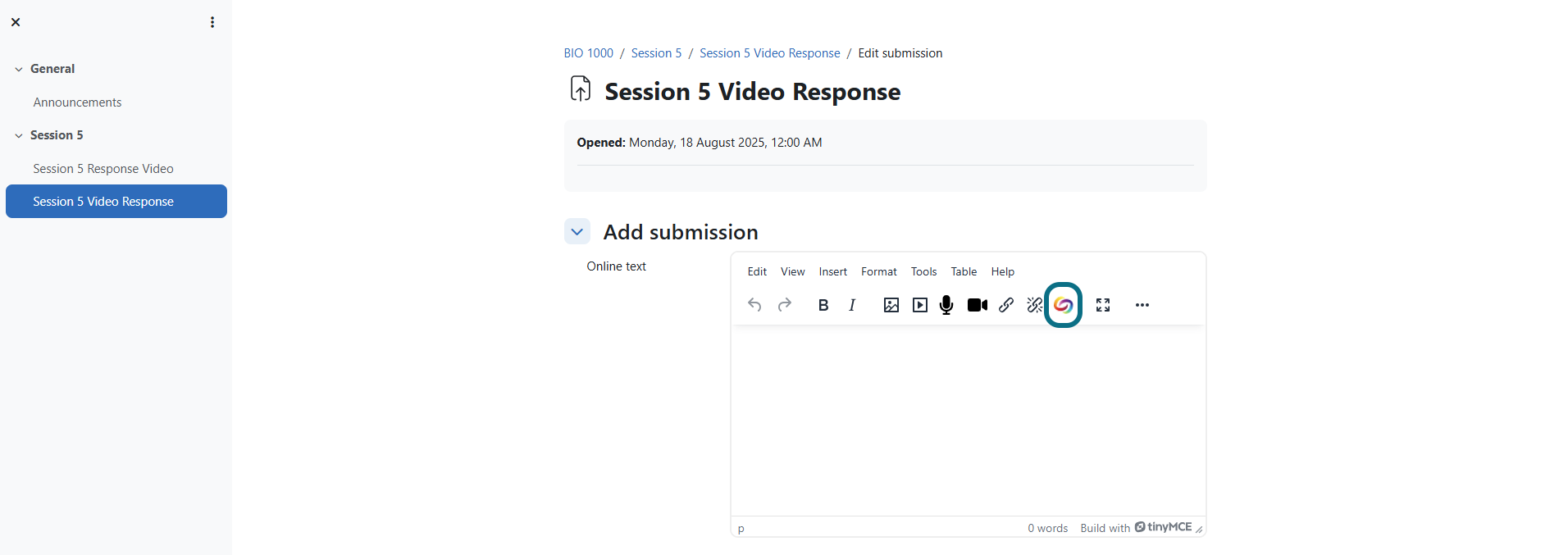Go to Session 5 breadcrumb link
Viewport: 1568px width, 555px height.
click(x=656, y=53)
